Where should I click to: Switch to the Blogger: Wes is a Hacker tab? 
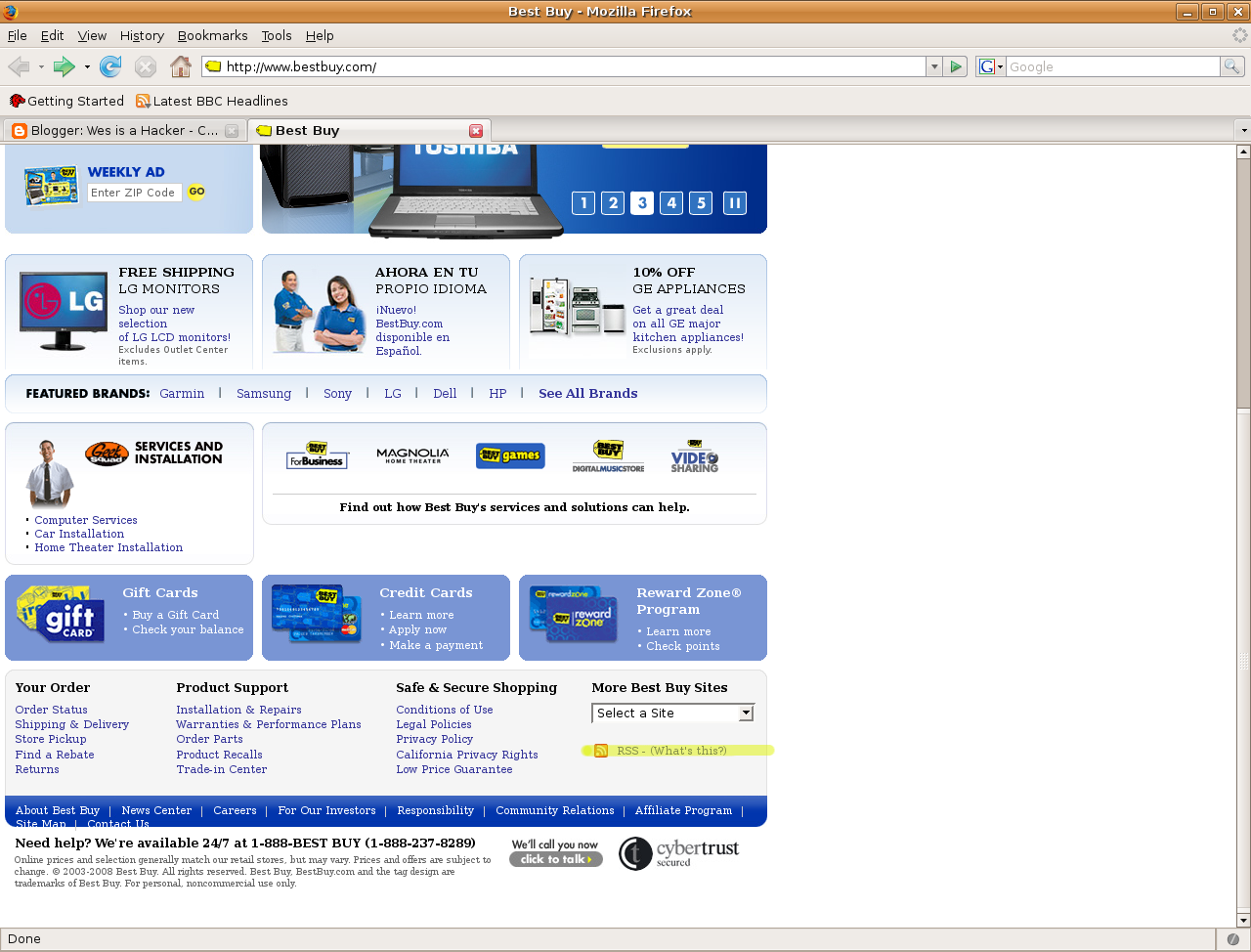(x=124, y=131)
